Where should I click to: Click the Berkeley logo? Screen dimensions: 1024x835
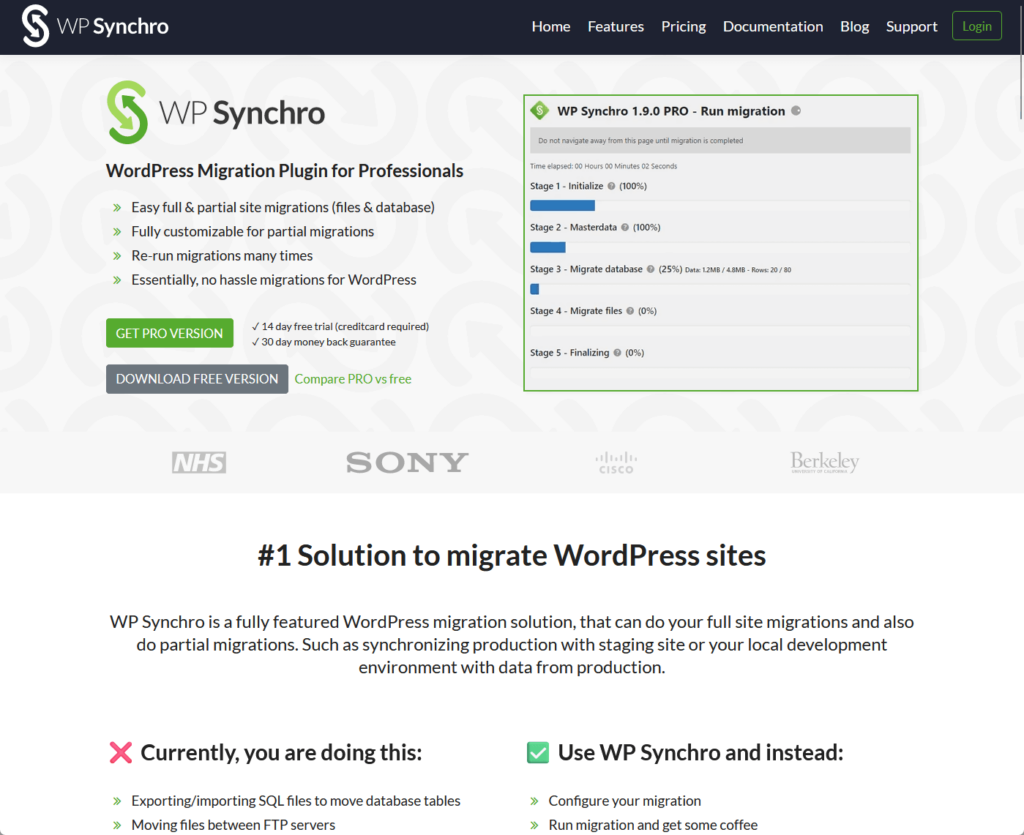824,462
